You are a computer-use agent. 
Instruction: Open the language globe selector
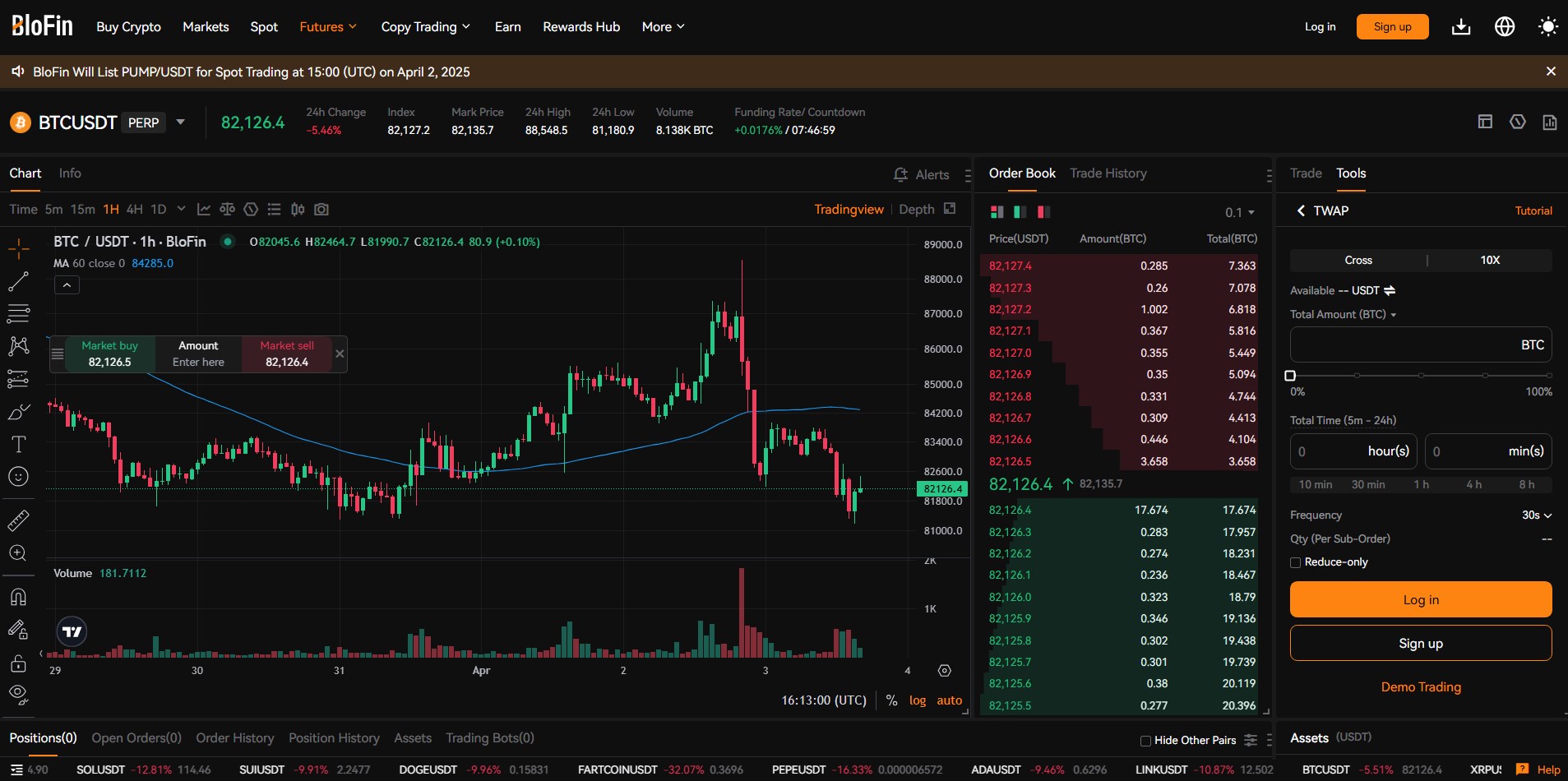pyautogui.click(x=1505, y=27)
